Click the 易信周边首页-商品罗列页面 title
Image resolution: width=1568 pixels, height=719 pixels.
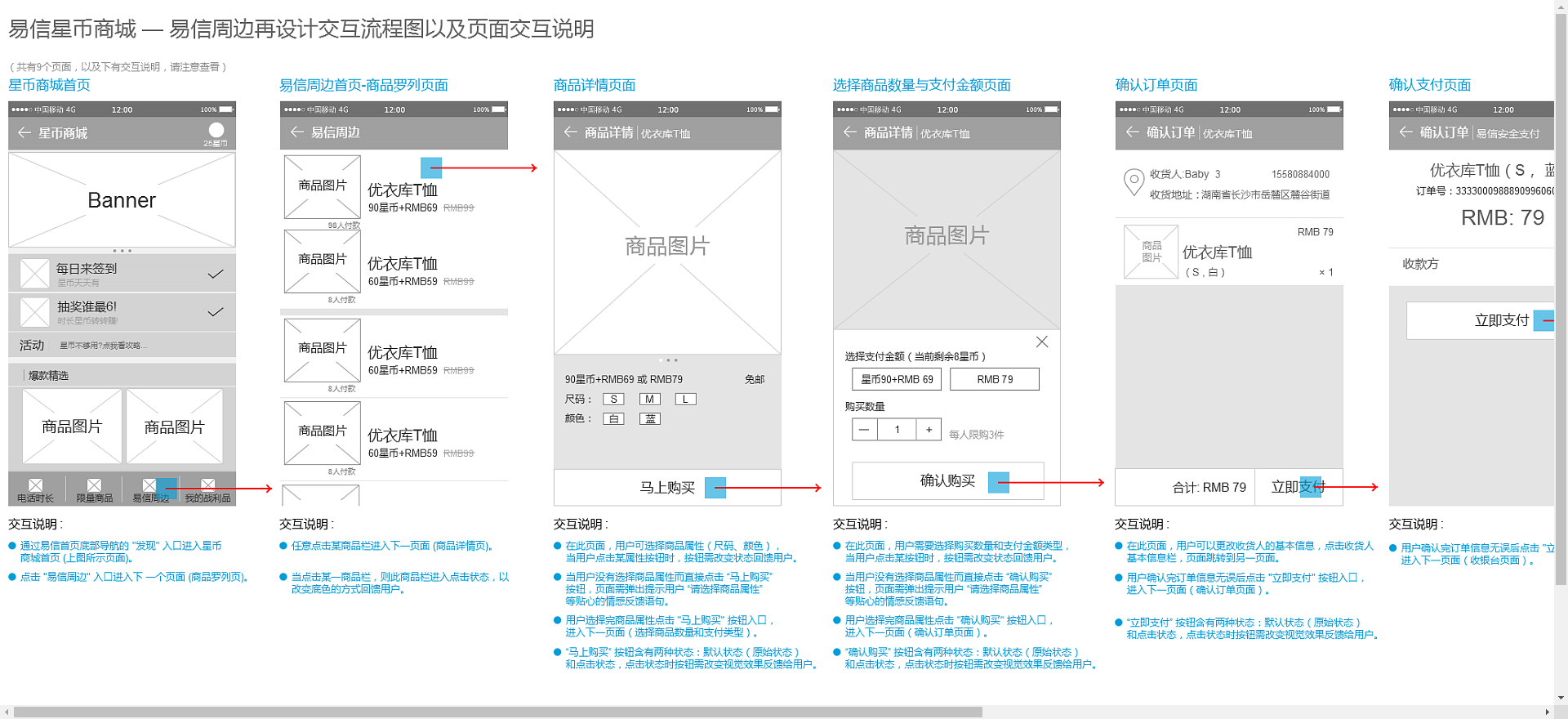pyautogui.click(x=363, y=85)
